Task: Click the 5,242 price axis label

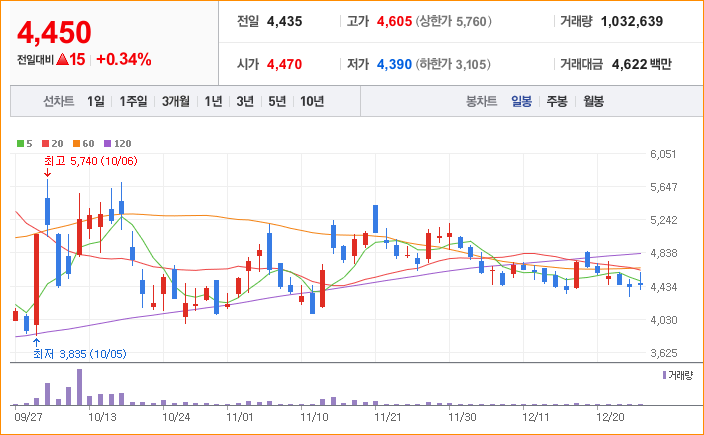Action: tap(663, 220)
